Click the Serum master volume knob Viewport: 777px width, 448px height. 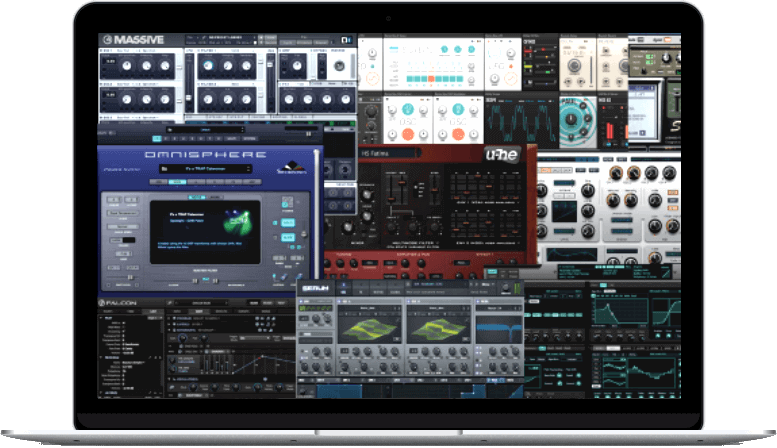tap(505, 288)
